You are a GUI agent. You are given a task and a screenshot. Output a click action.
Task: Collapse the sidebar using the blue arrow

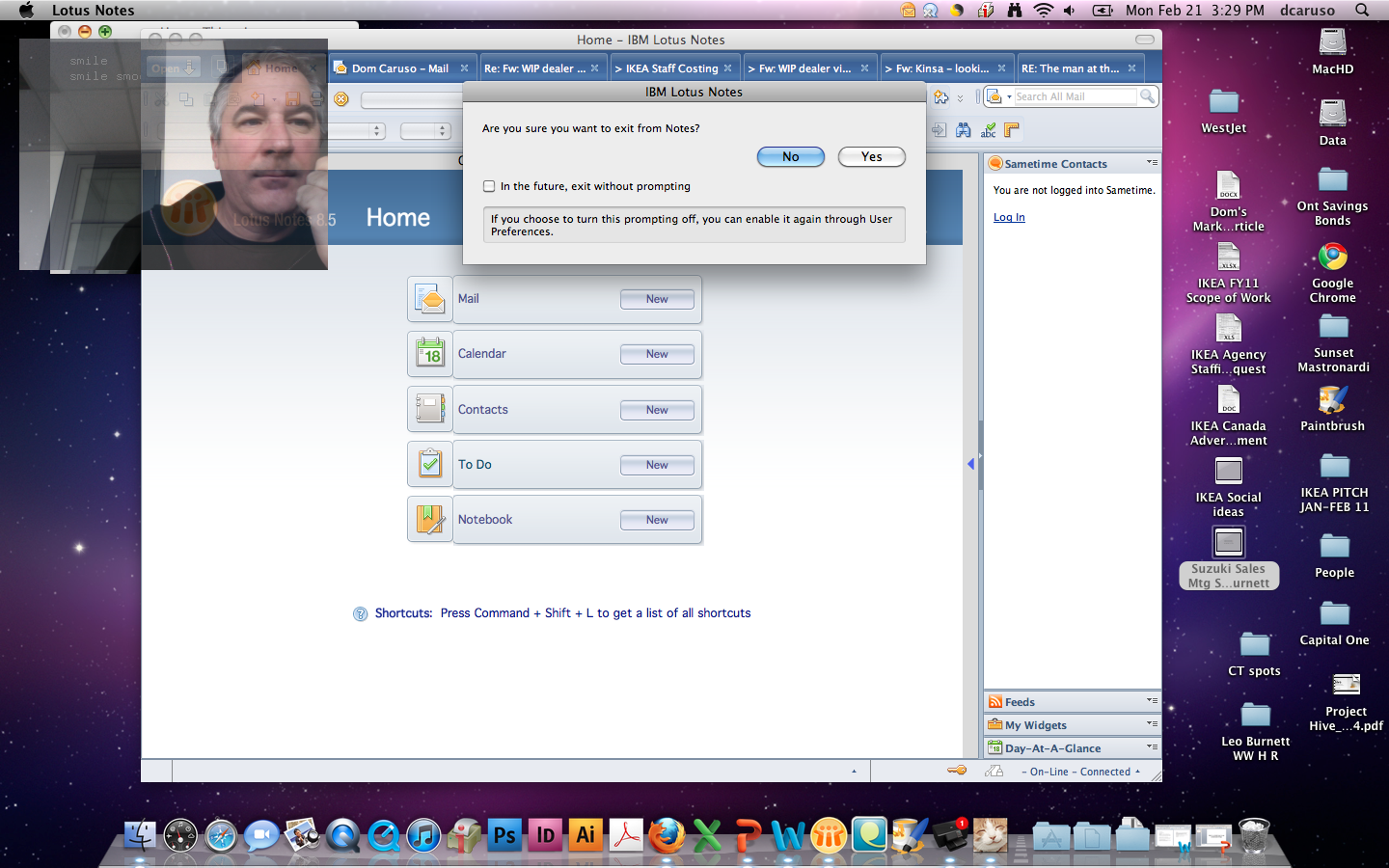click(x=970, y=464)
